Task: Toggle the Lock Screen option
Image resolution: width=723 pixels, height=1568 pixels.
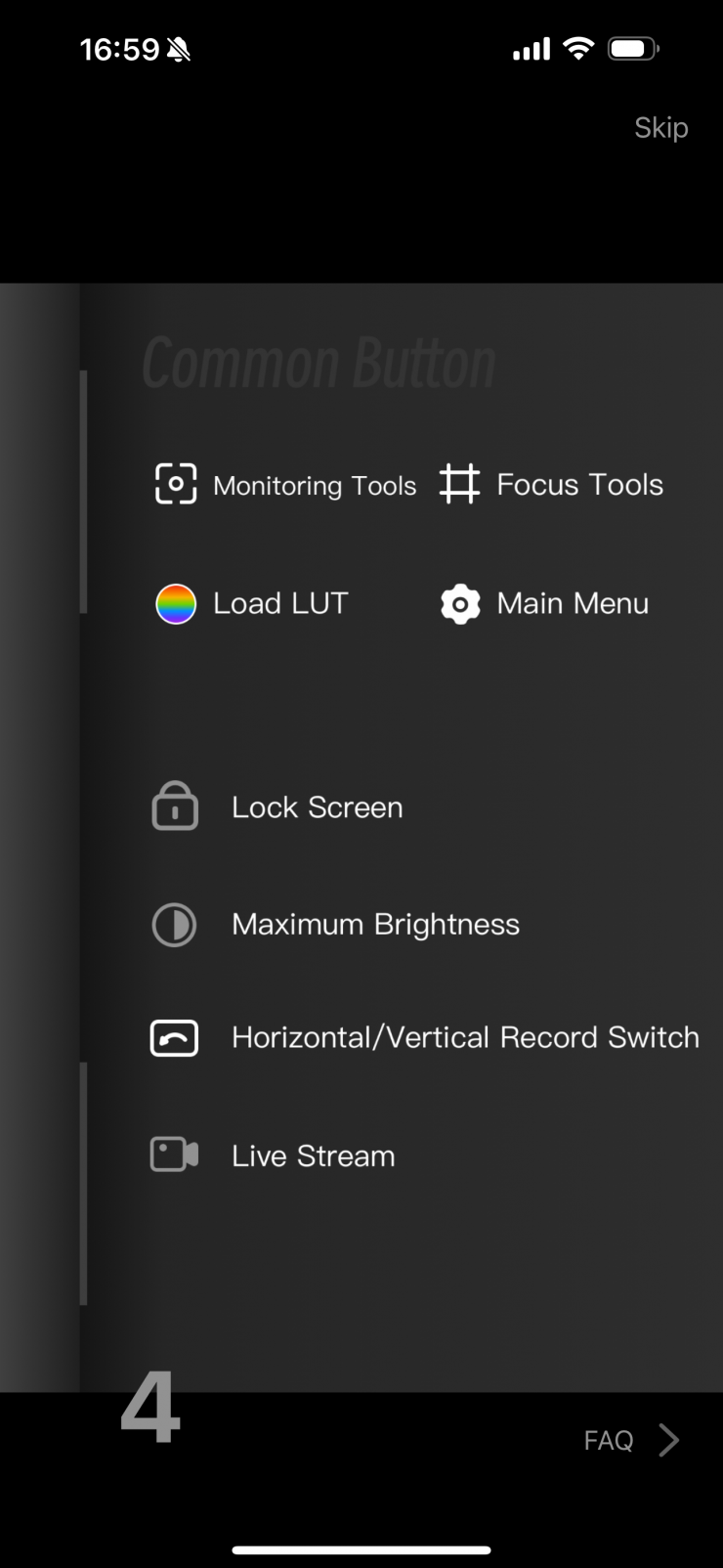Action: [x=317, y=807]
